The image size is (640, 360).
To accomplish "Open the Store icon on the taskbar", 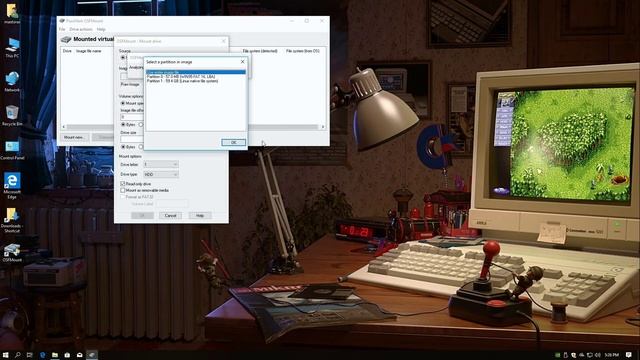I will pos(67,355).
